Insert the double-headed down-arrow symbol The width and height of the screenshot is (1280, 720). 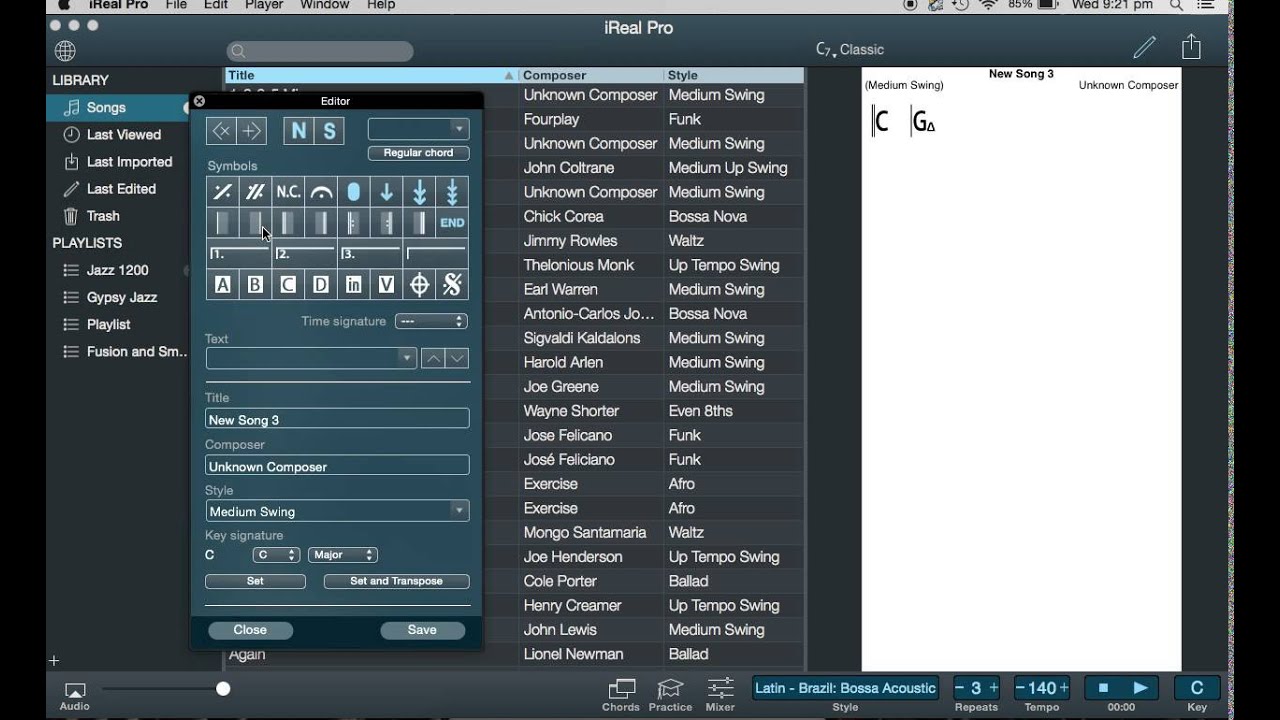420,192
